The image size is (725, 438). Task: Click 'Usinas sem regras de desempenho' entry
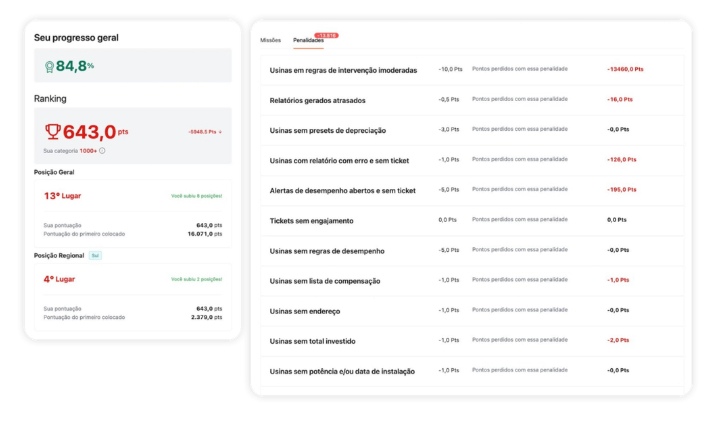(327, 250)
